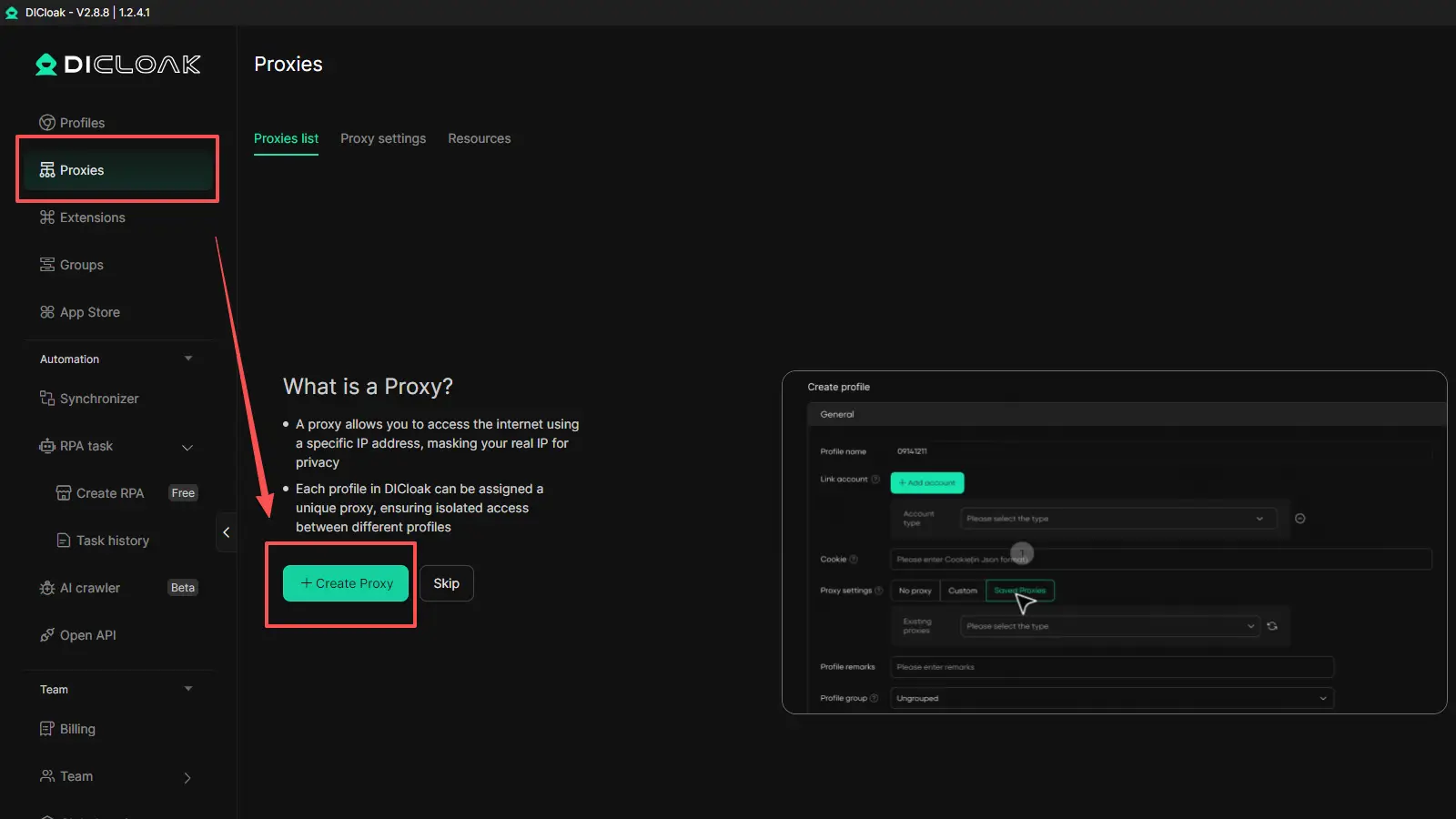This screenshot has height=819, width=1456.
Task: Open Groups via its sidebar icon
Action: point(47,265)
